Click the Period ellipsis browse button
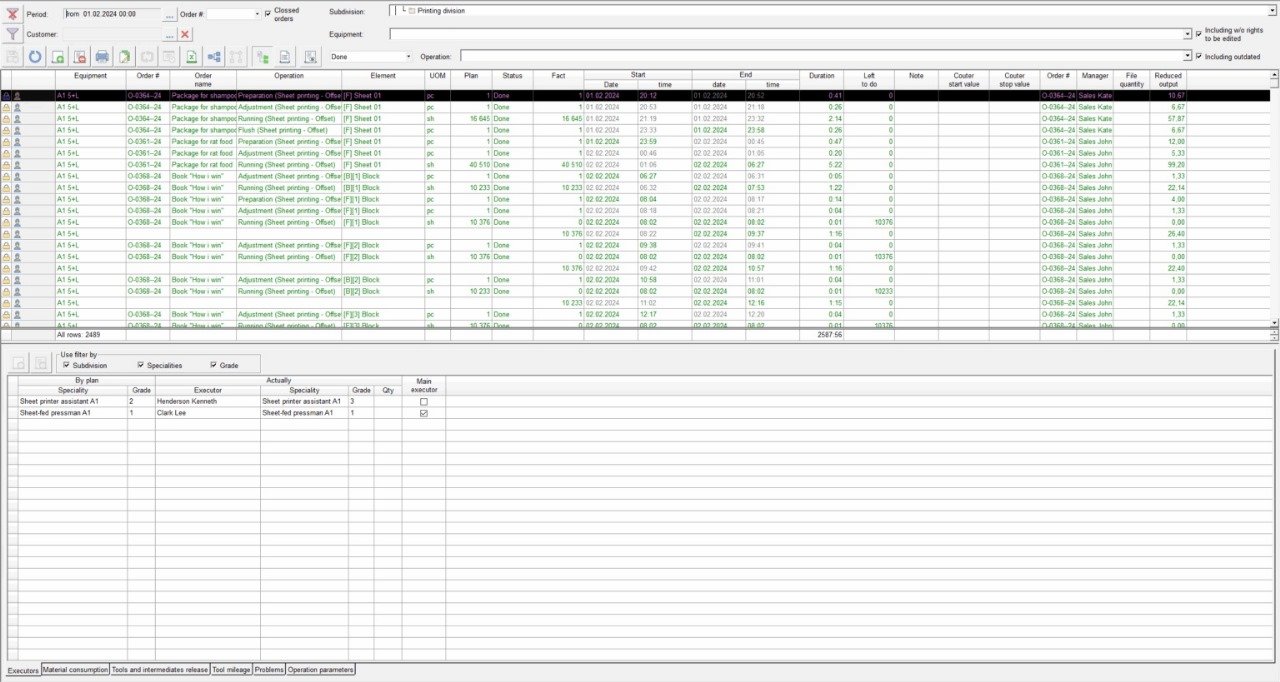The width and height of the screenshot is (1280, 682). [x=169, y=14]
